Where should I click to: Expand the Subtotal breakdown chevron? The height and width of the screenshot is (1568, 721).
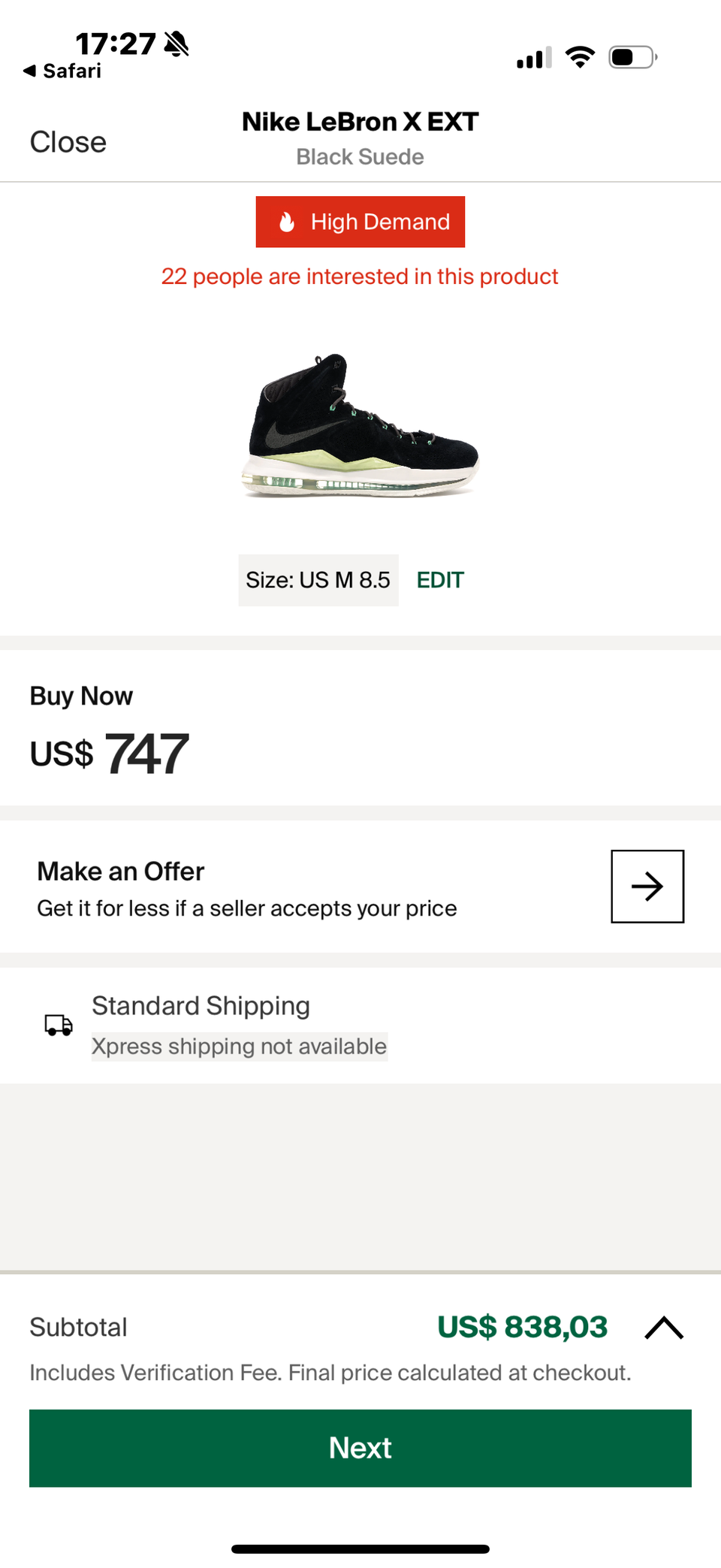pos(664,1328)
